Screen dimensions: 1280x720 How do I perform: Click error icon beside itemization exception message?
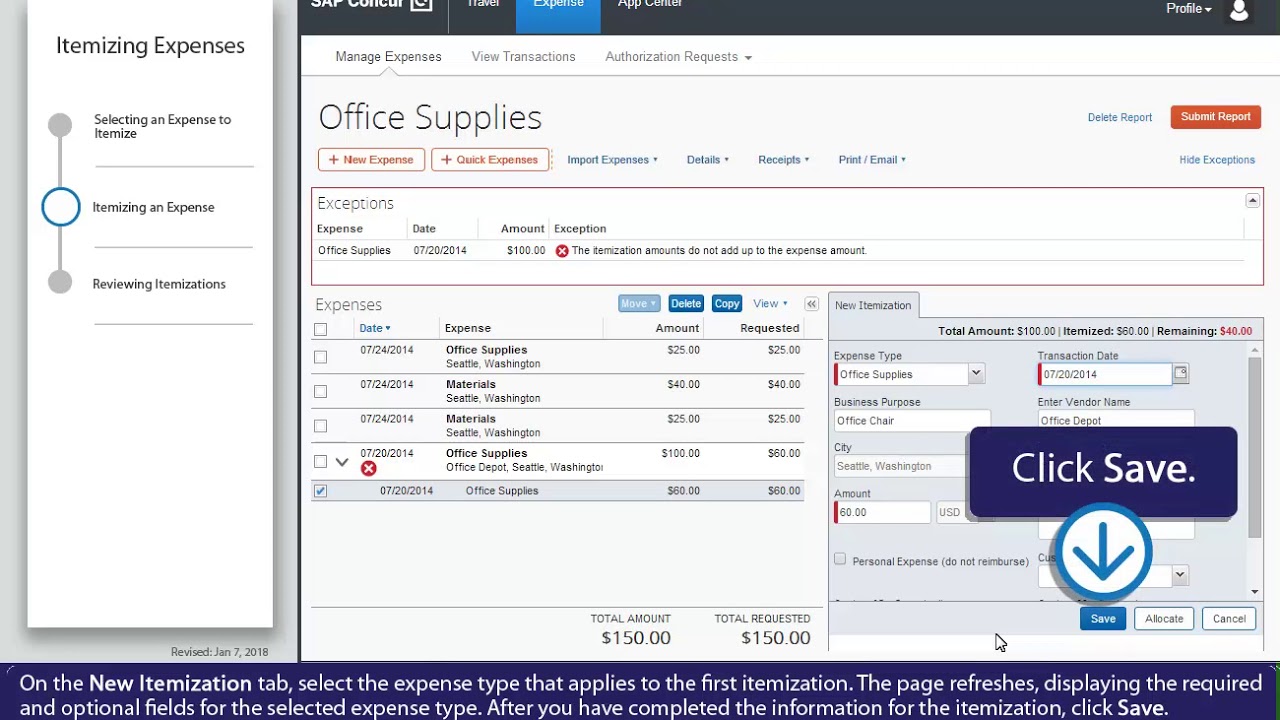click(x=562, y=251)
